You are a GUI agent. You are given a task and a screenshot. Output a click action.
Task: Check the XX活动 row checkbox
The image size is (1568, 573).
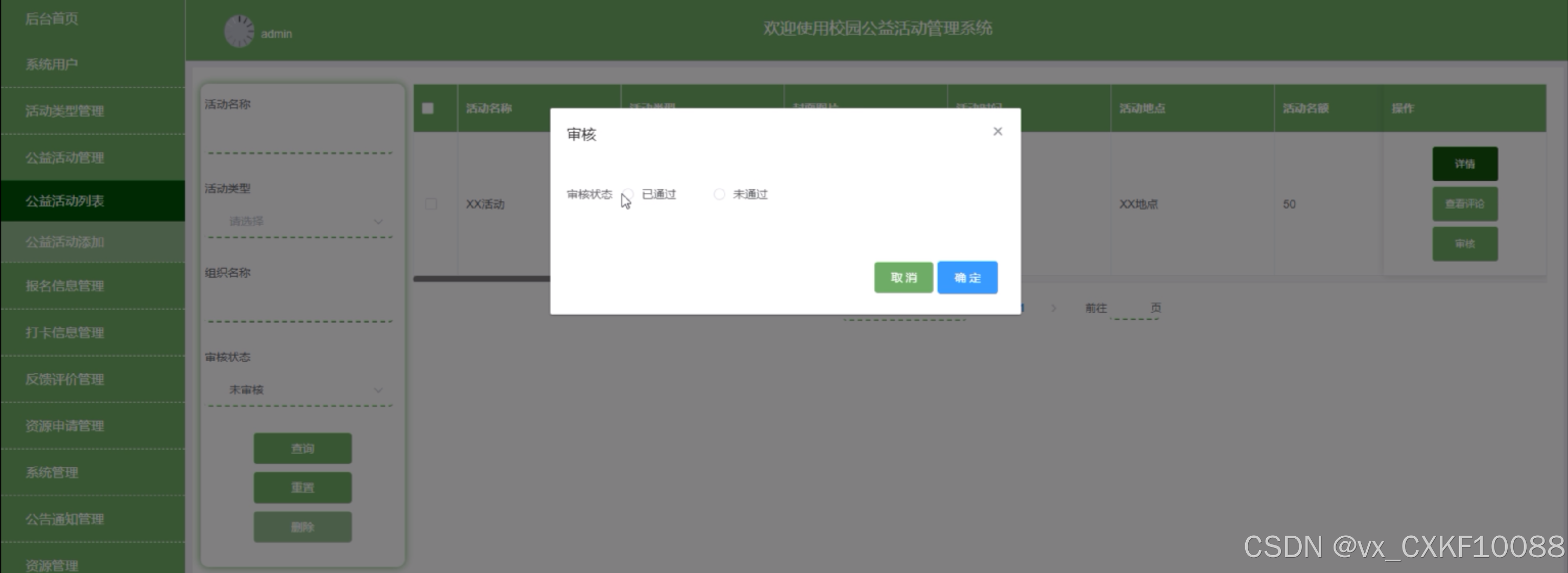(x=431, y=204)
